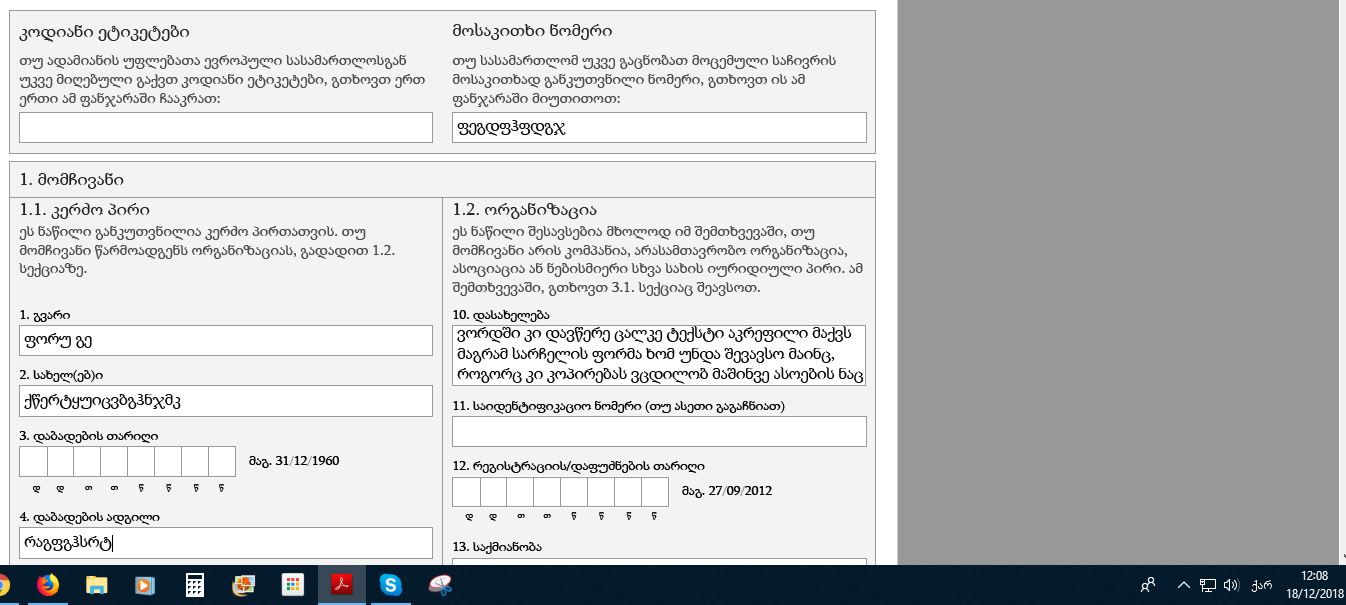Click first day box of დაბადების თარიღი
This screenshot has width=1346, height=605.
pos(33,461)
